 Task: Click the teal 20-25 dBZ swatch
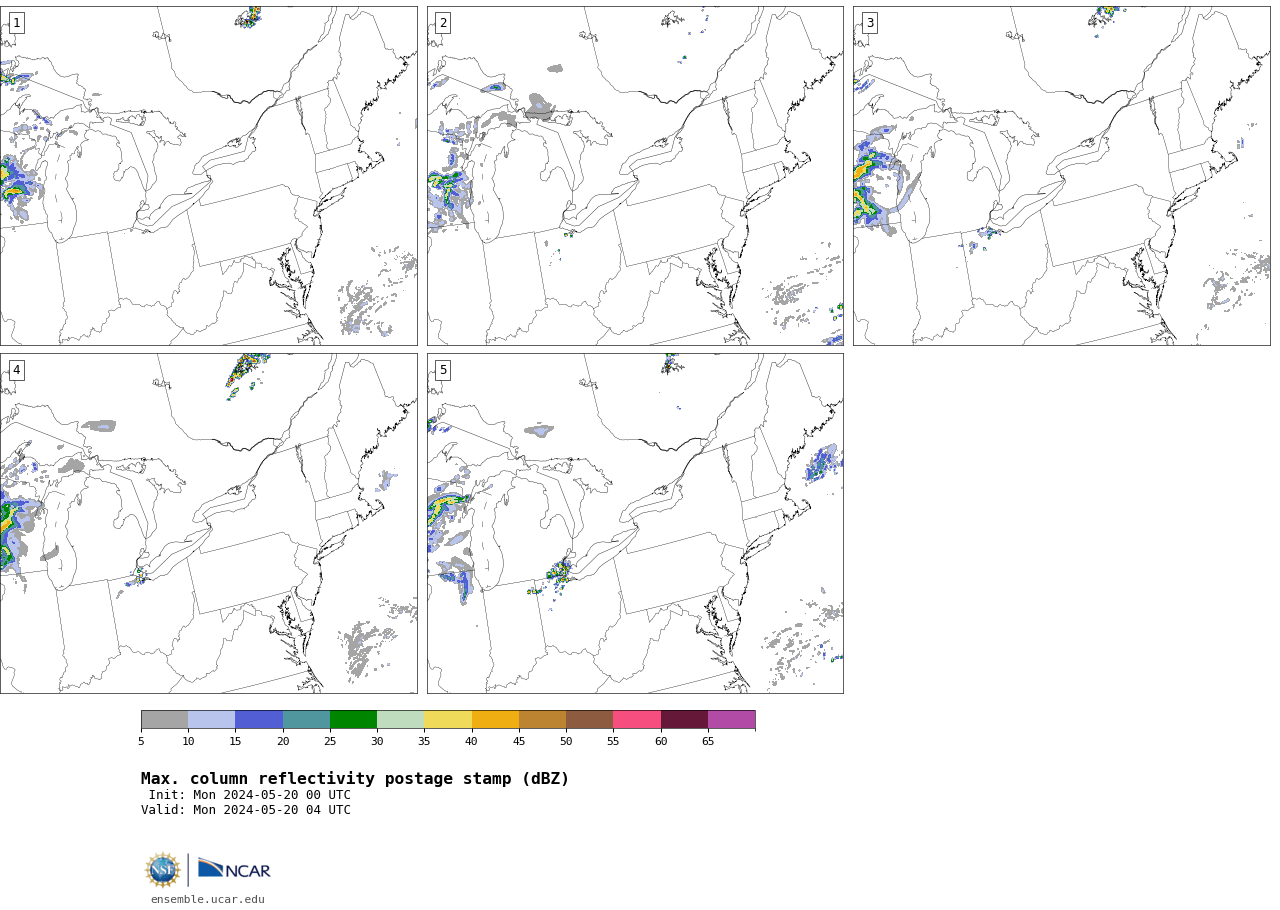point(306,720)
